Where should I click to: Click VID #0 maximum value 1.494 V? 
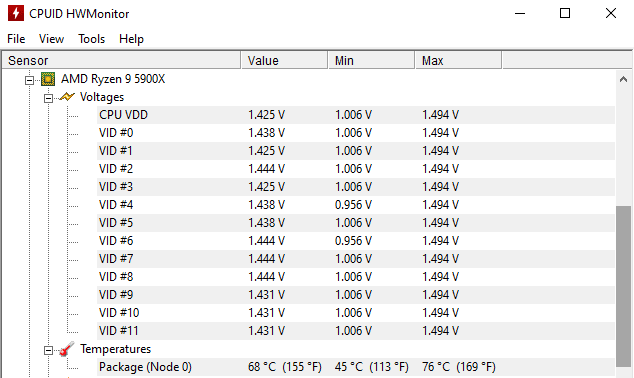pos(440,133)
